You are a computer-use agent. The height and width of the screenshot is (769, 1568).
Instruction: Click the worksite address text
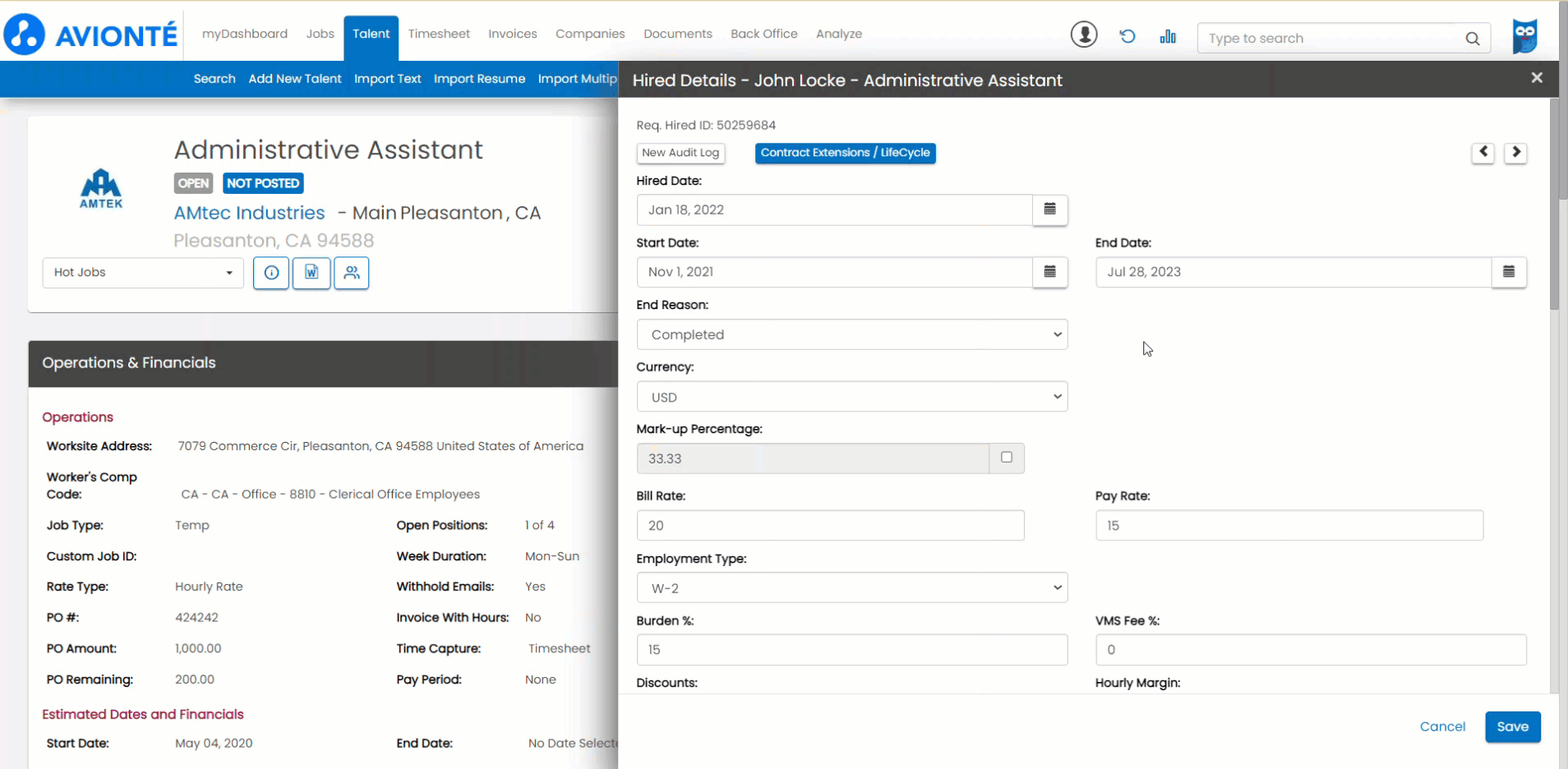click(x=380, y=446)
